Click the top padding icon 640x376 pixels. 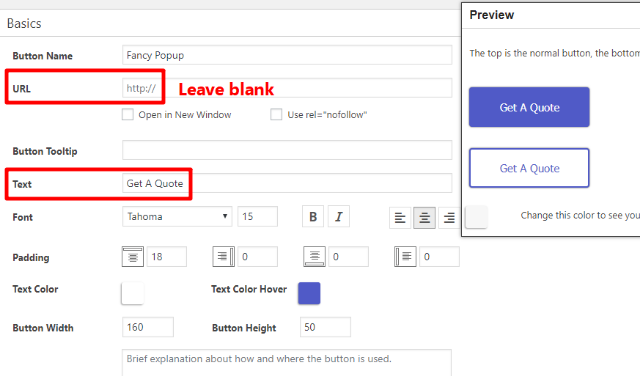click(133, 257)
